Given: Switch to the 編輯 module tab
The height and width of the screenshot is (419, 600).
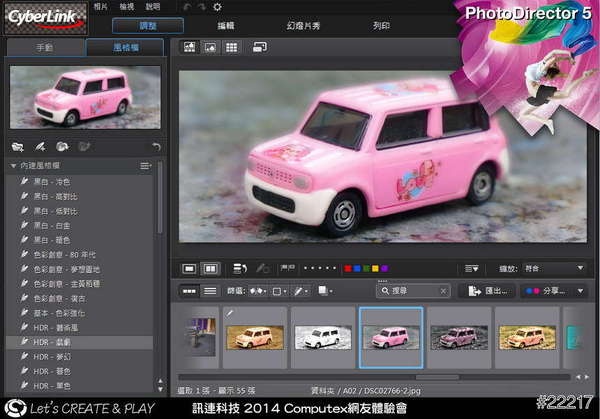Looking at the screenshot, I should (226, 25).
